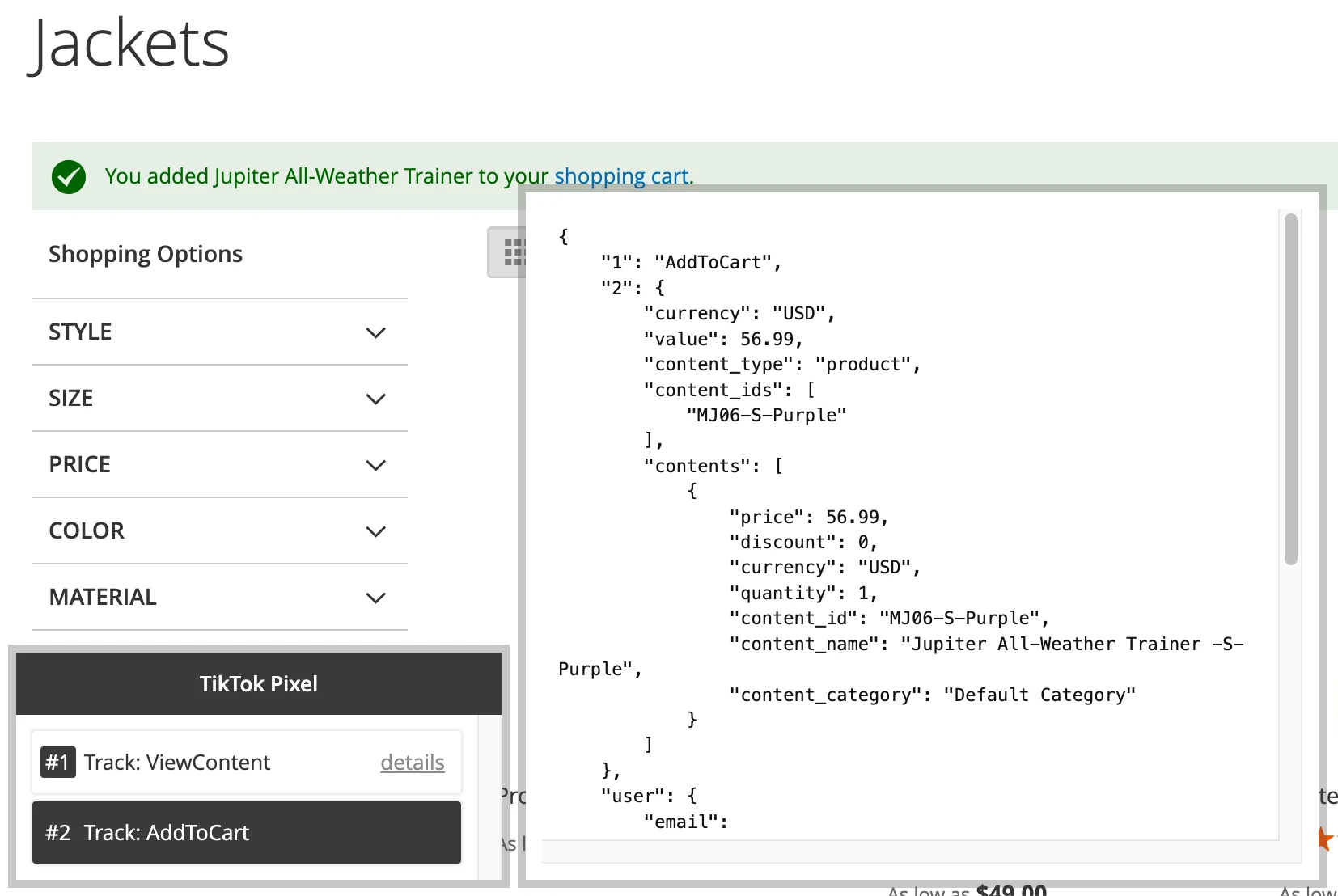Open the shopping cart link
The width and height of the screenshot is (1338, 896).
[x=621, y=176]
